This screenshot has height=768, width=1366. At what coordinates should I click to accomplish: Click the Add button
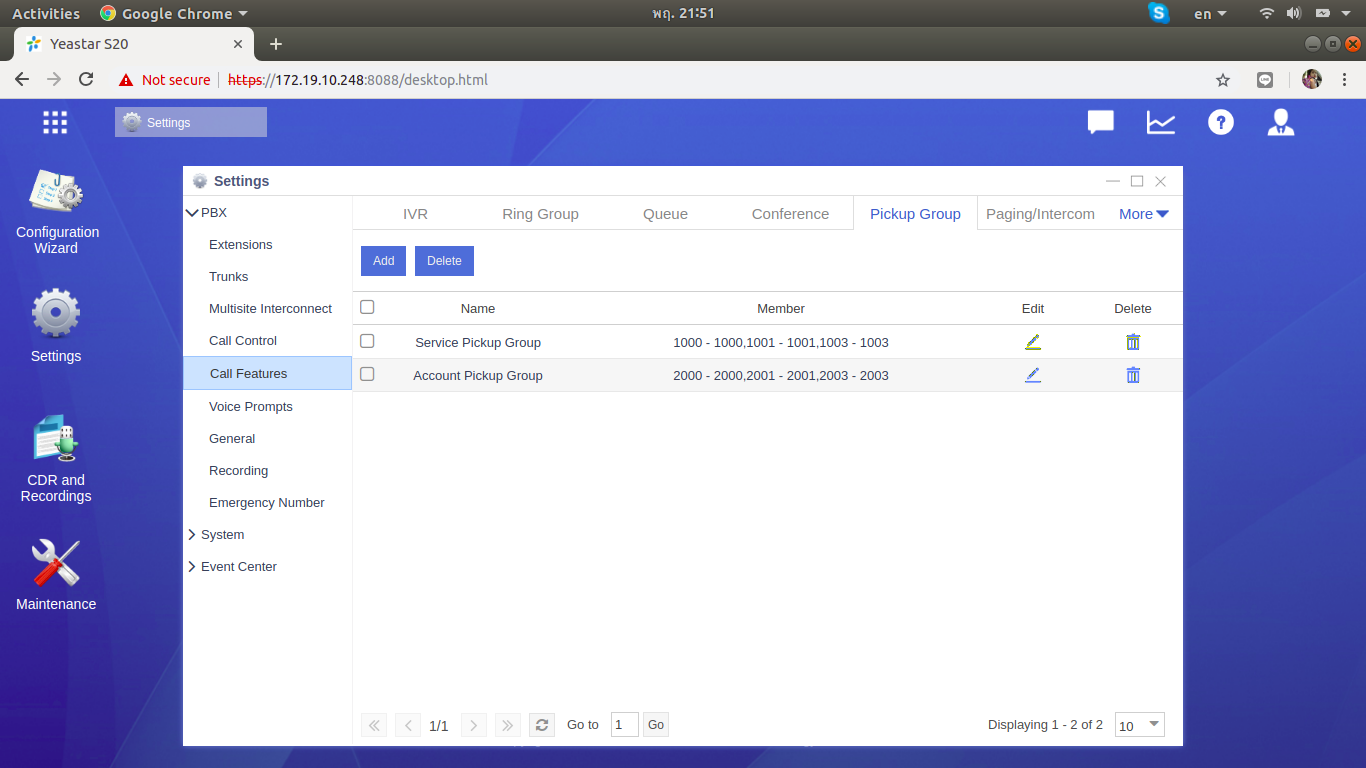[384, 261]
